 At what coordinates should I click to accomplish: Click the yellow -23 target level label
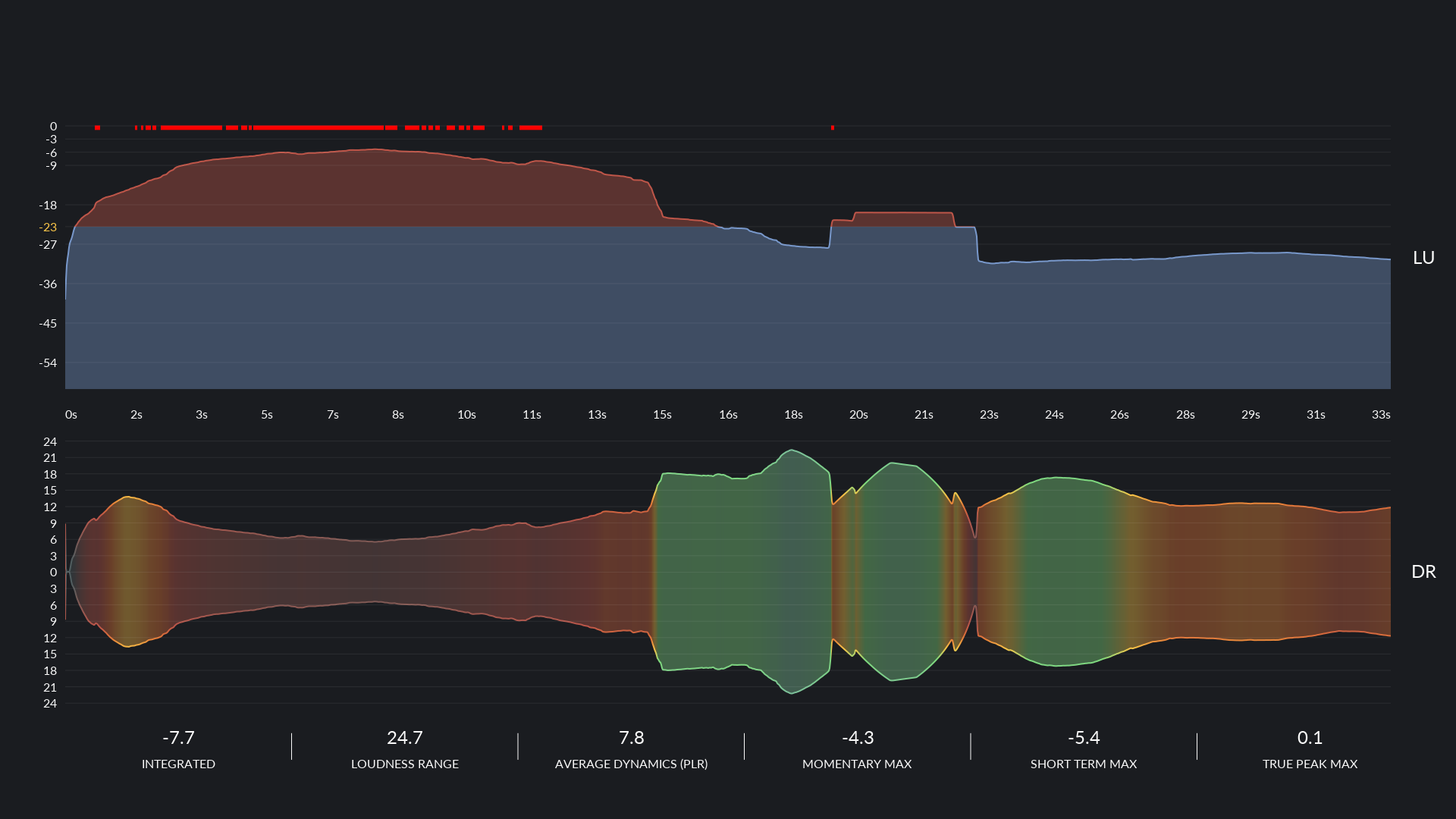click(x=48, y=227)
